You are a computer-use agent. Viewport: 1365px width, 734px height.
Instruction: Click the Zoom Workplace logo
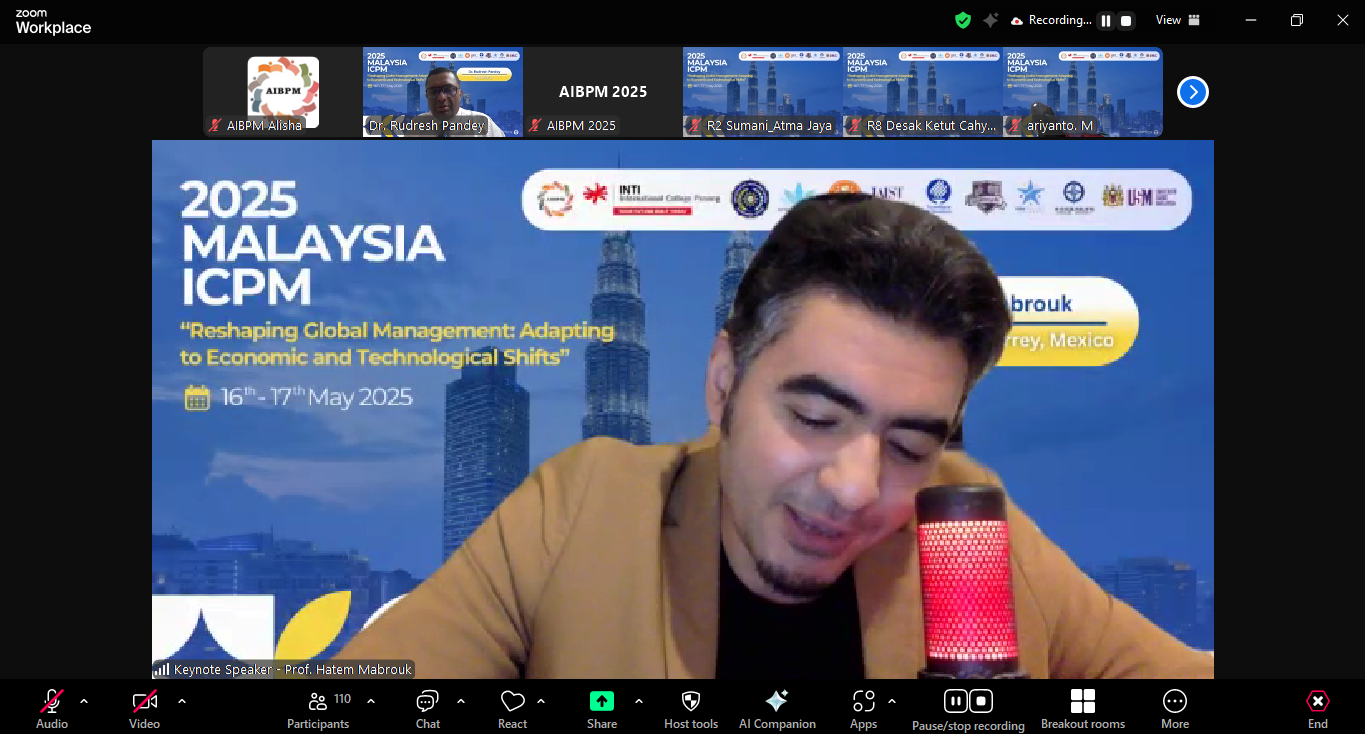click(53, 22)
